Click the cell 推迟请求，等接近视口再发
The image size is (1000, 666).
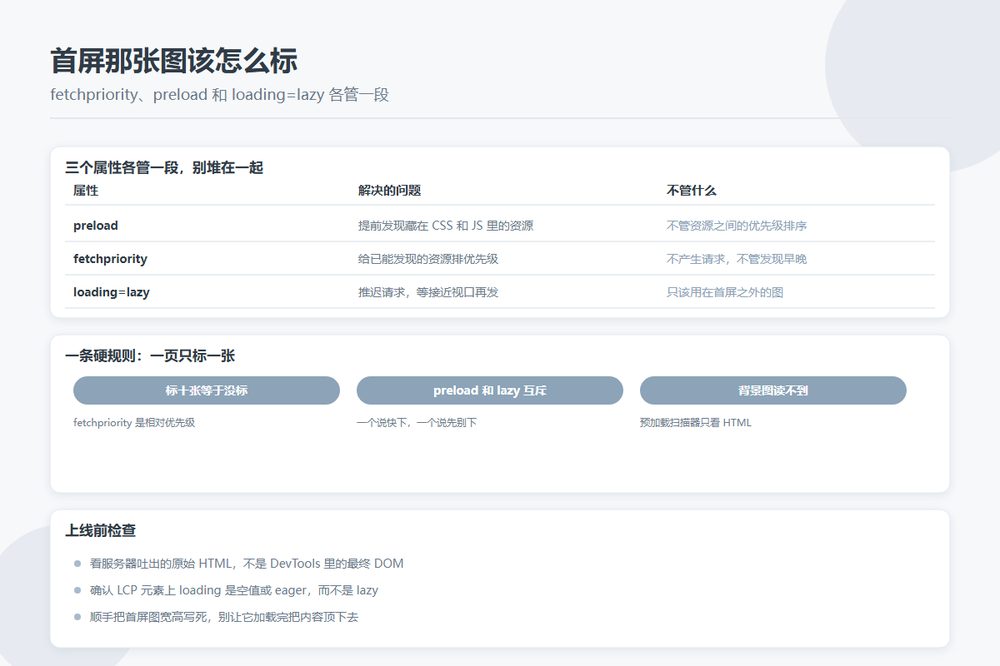click(x=428, y=292)
